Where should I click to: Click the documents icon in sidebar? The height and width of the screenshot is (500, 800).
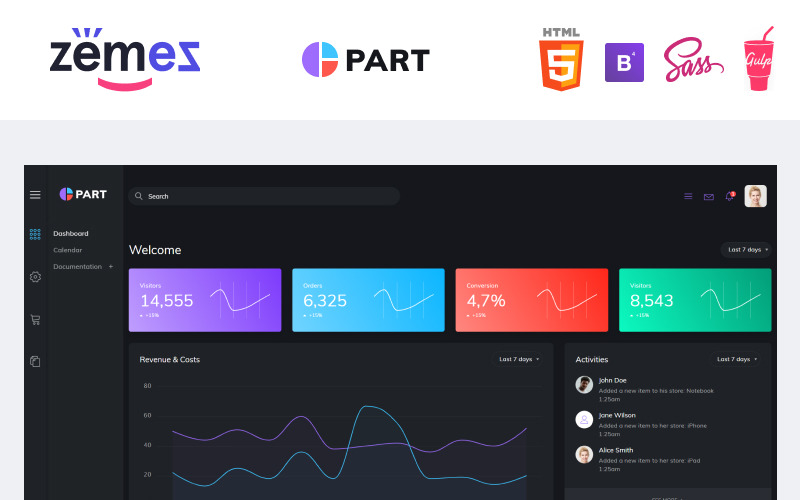(35, 361)
